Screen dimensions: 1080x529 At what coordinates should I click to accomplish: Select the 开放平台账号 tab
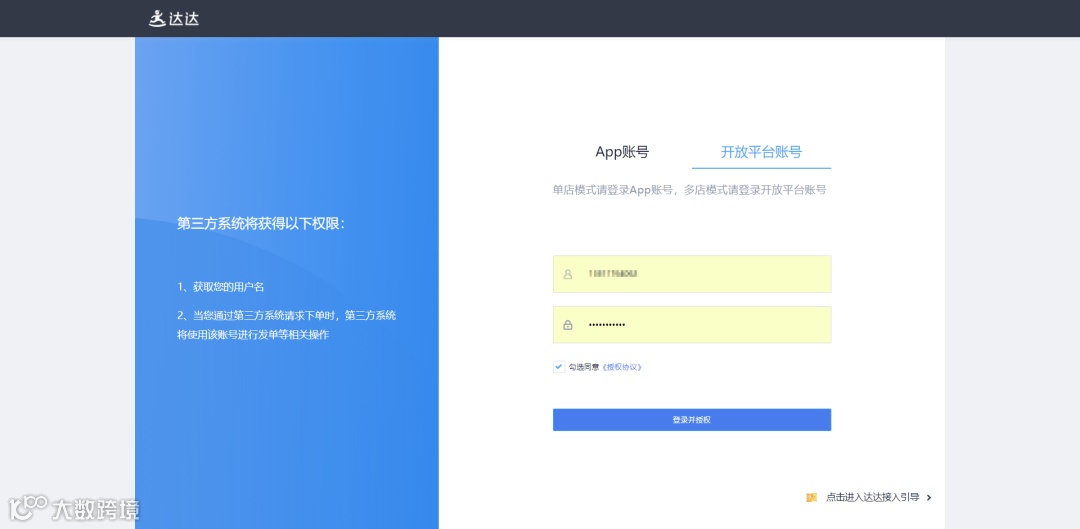(x=761, y=152)
